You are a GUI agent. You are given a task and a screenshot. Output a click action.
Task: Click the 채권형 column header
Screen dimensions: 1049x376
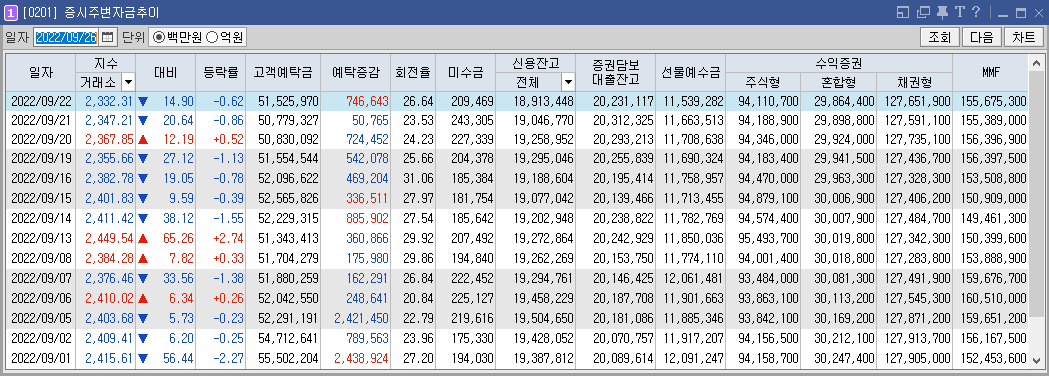(914, 82)
